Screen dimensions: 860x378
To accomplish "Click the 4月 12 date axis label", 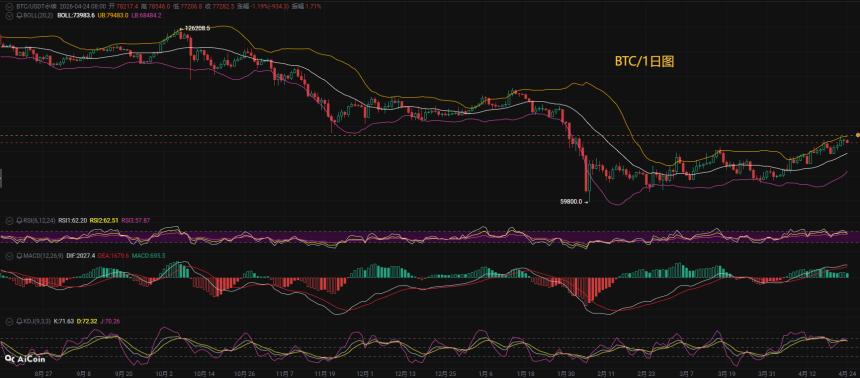I will tap(808, 373).
